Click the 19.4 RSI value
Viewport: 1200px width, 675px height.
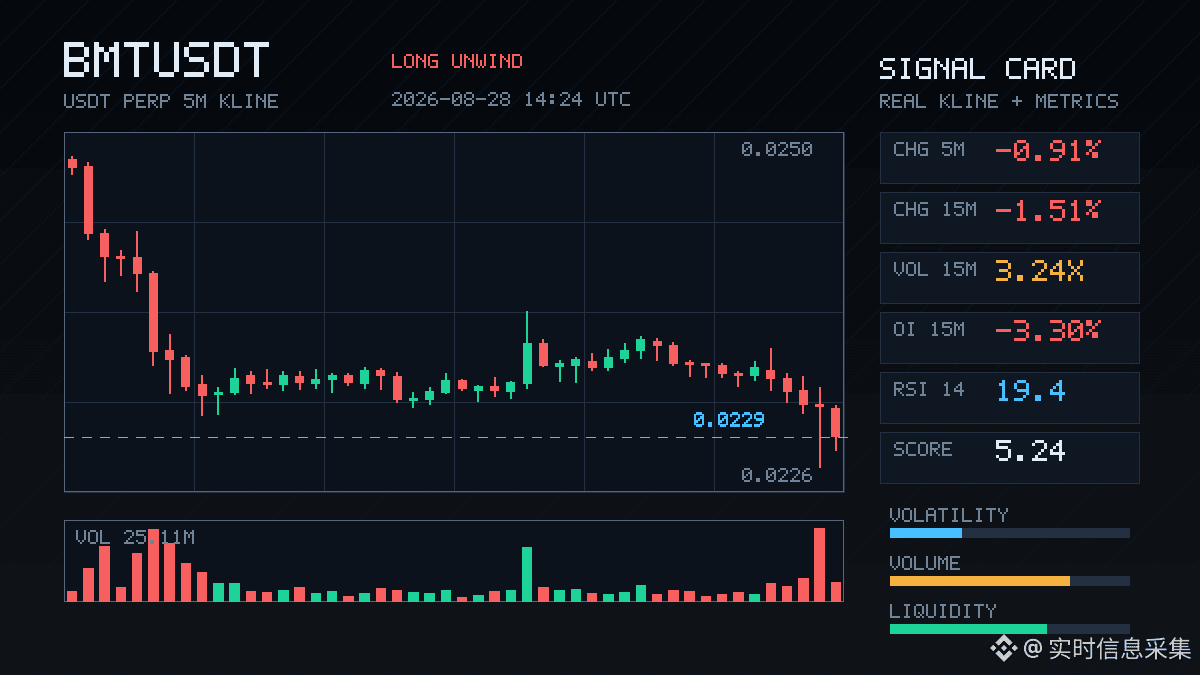pos(1030,391)
